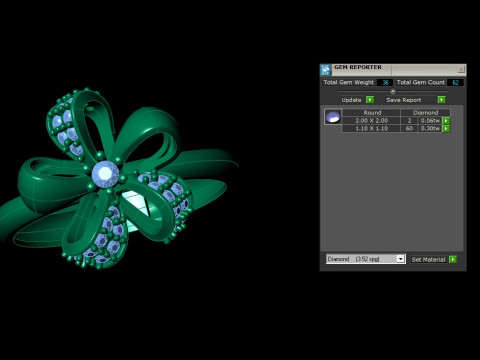Screen dimensions: 480x360
Task: Click the Round column header
Action: tap(372, 113)
